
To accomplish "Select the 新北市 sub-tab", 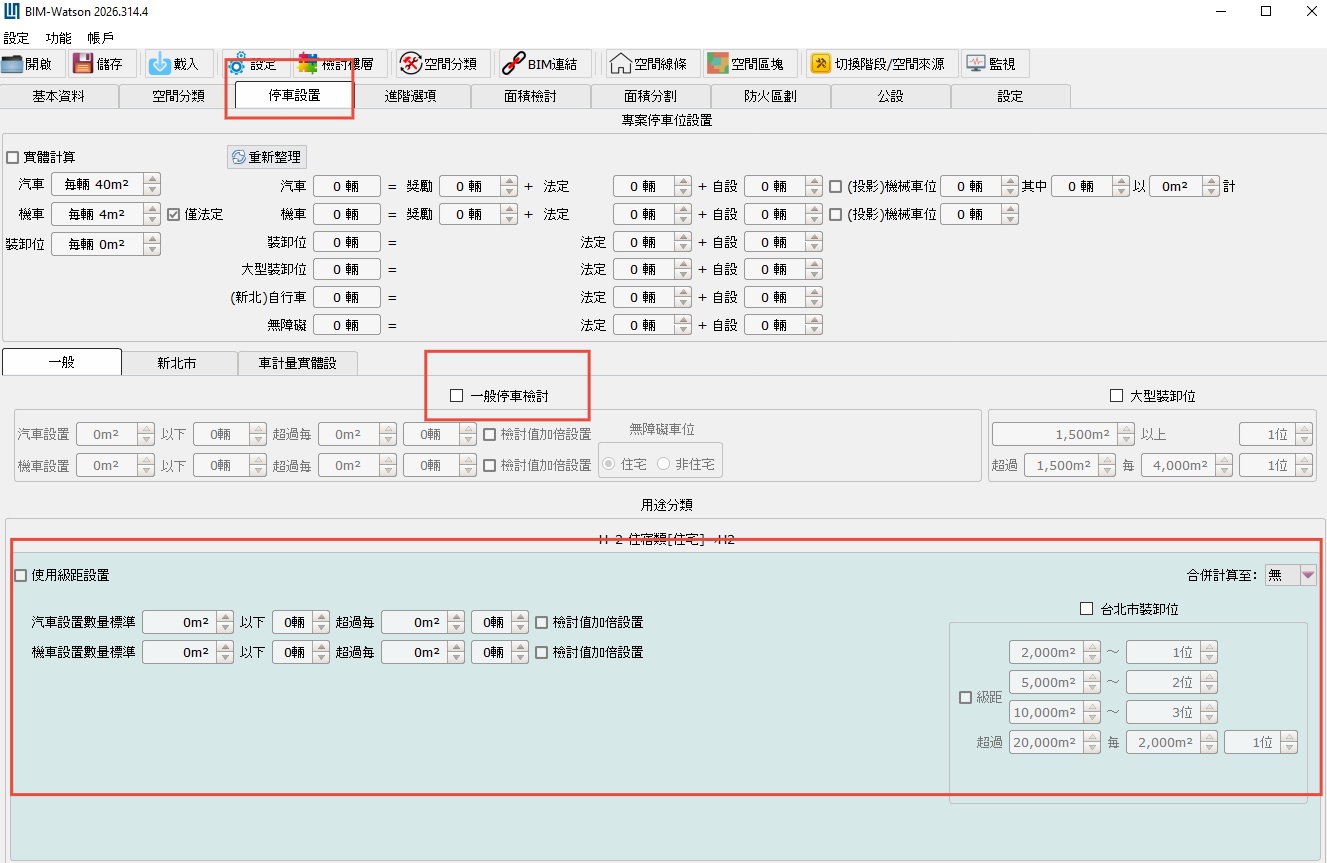I will pyautogui.click(x=177, y=363).
